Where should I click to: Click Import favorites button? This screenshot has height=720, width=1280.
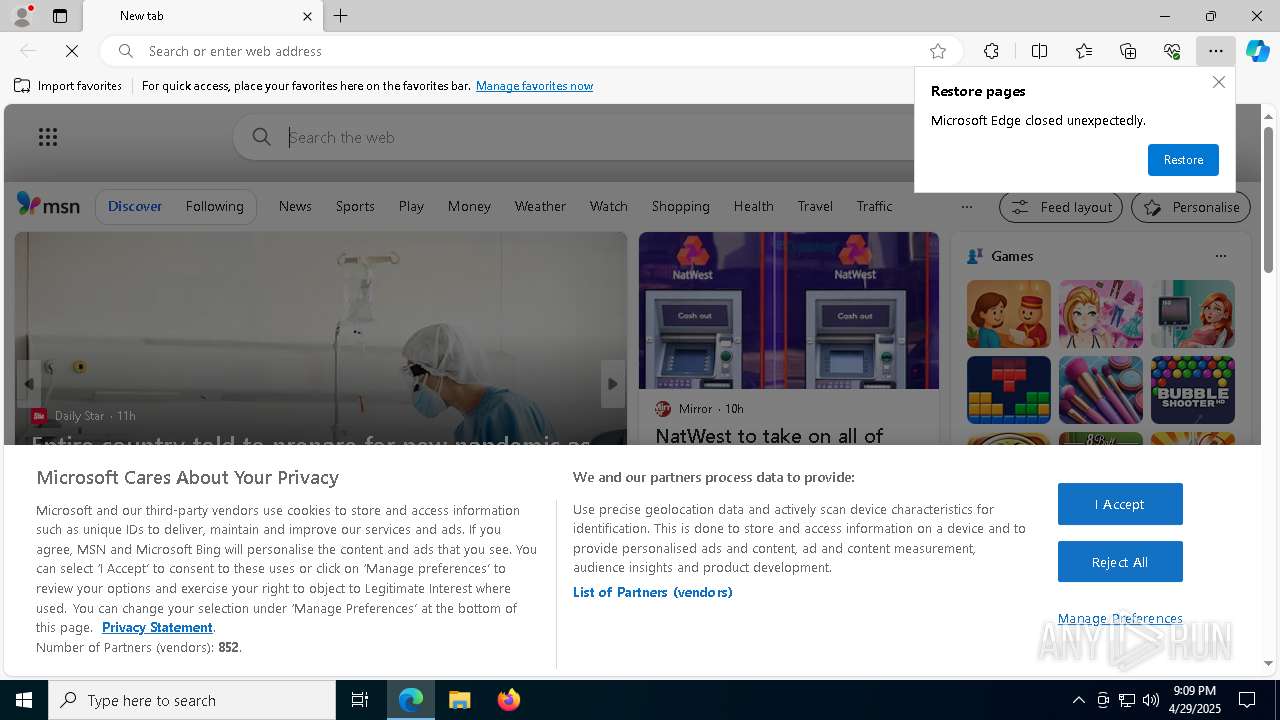(68, 86)
